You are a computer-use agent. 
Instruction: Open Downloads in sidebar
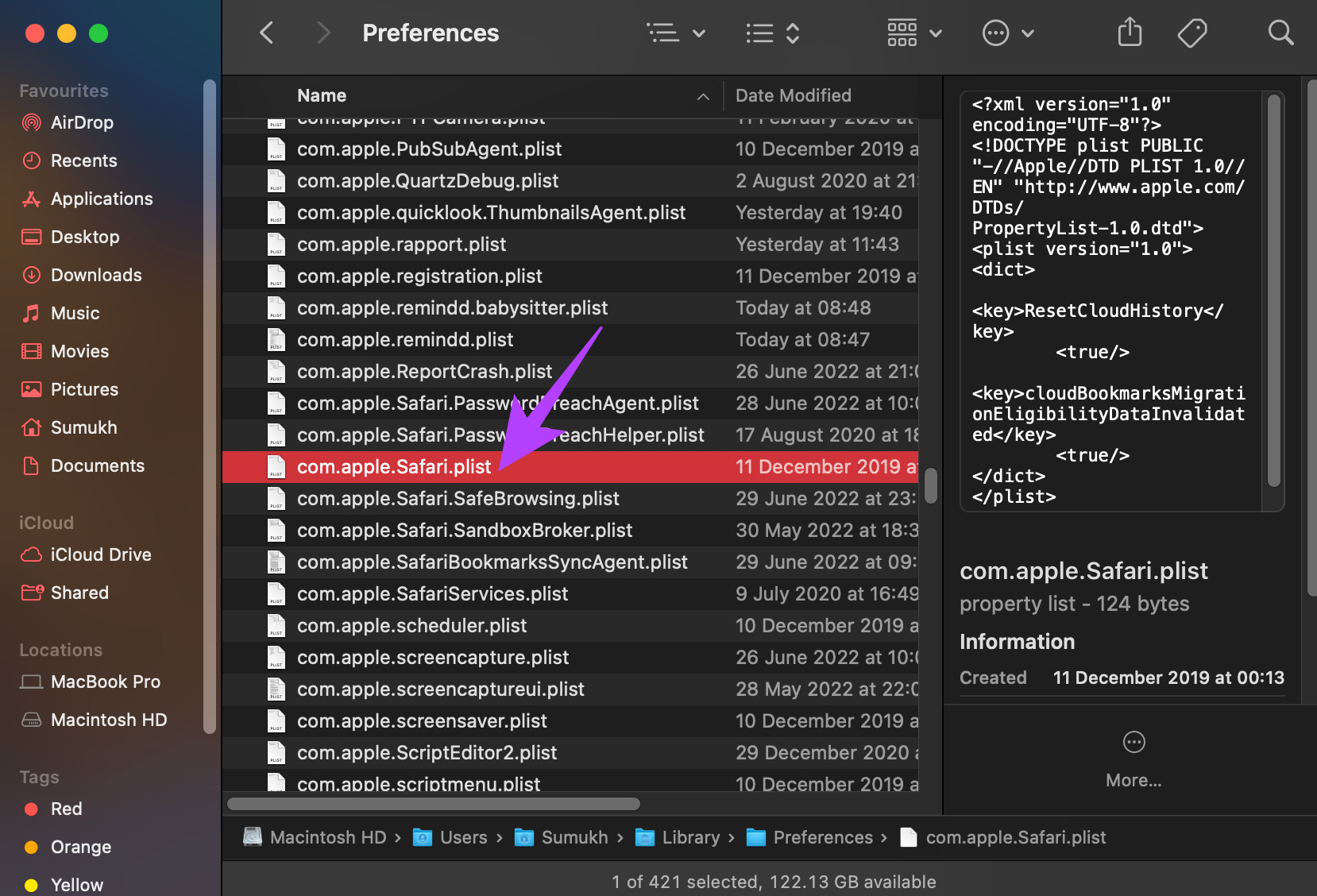point(96,275)
